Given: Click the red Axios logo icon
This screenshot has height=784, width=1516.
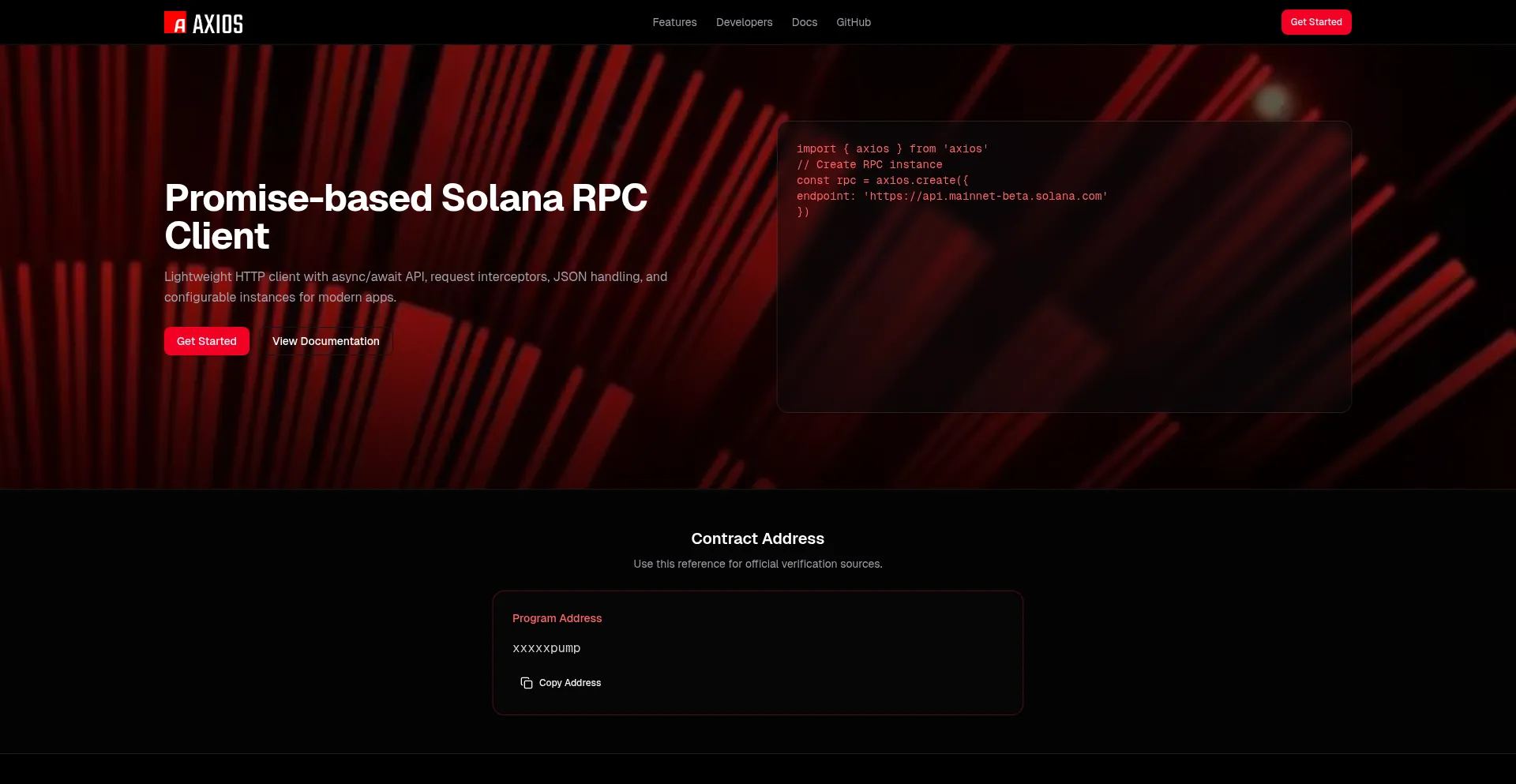Looking at the screenshot, I should 175,23.
